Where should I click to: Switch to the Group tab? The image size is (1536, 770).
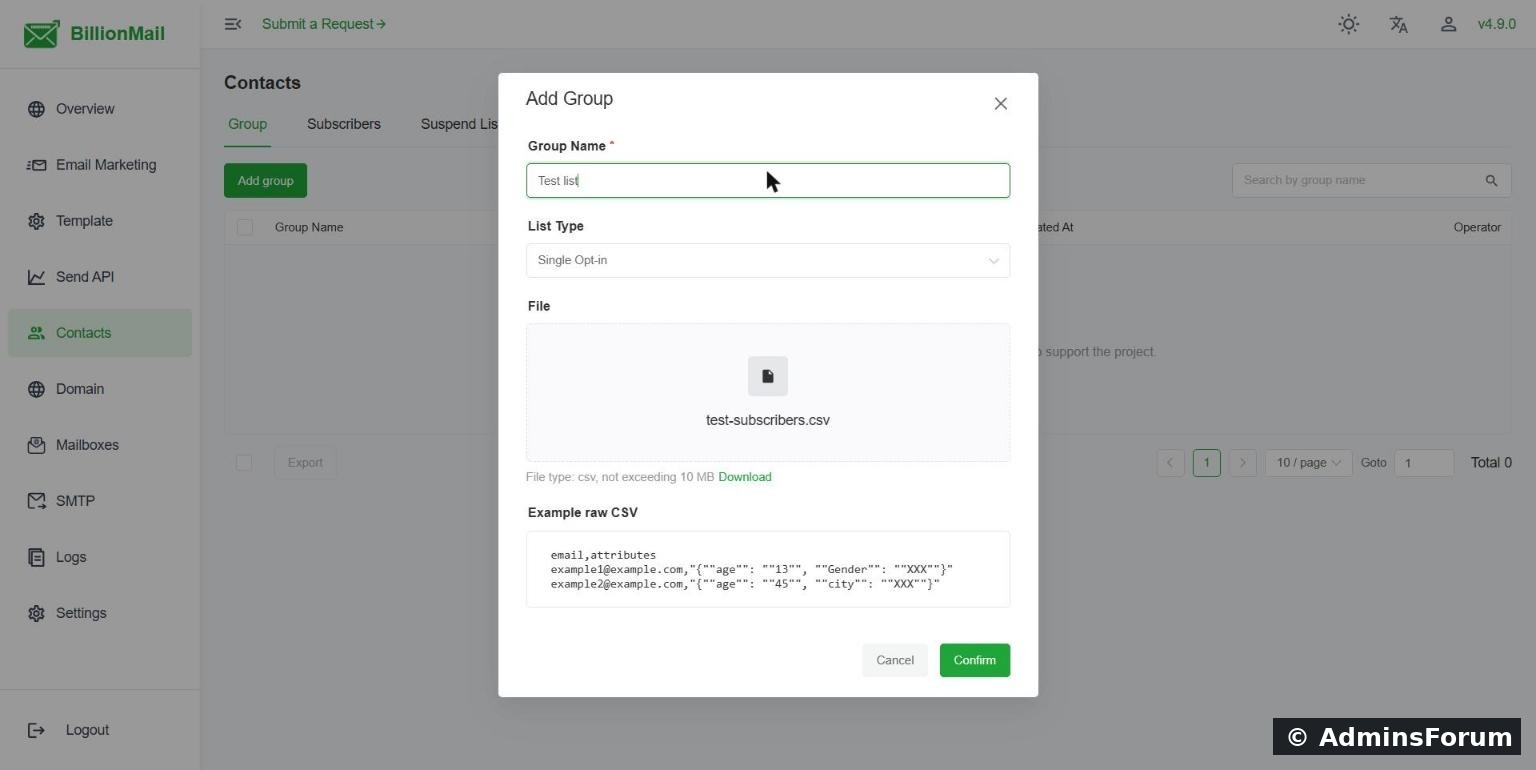(247, 124)
